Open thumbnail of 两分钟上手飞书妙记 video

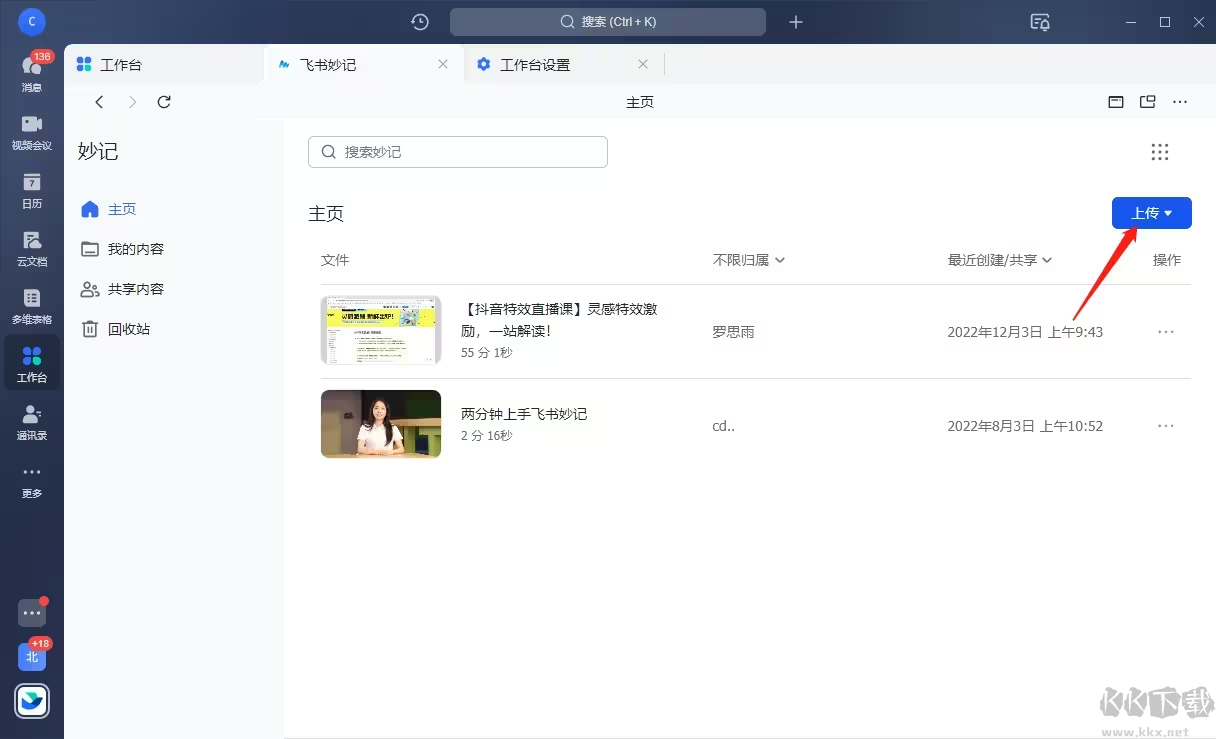381,424
